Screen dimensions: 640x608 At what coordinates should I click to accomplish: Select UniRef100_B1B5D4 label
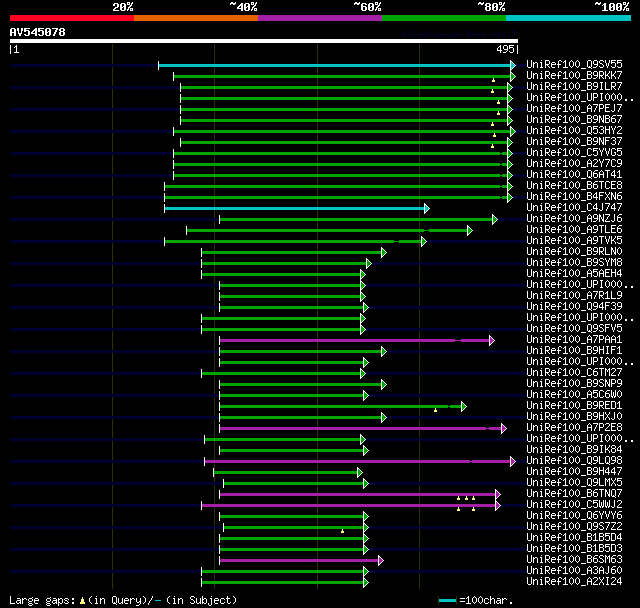[574, 538]
